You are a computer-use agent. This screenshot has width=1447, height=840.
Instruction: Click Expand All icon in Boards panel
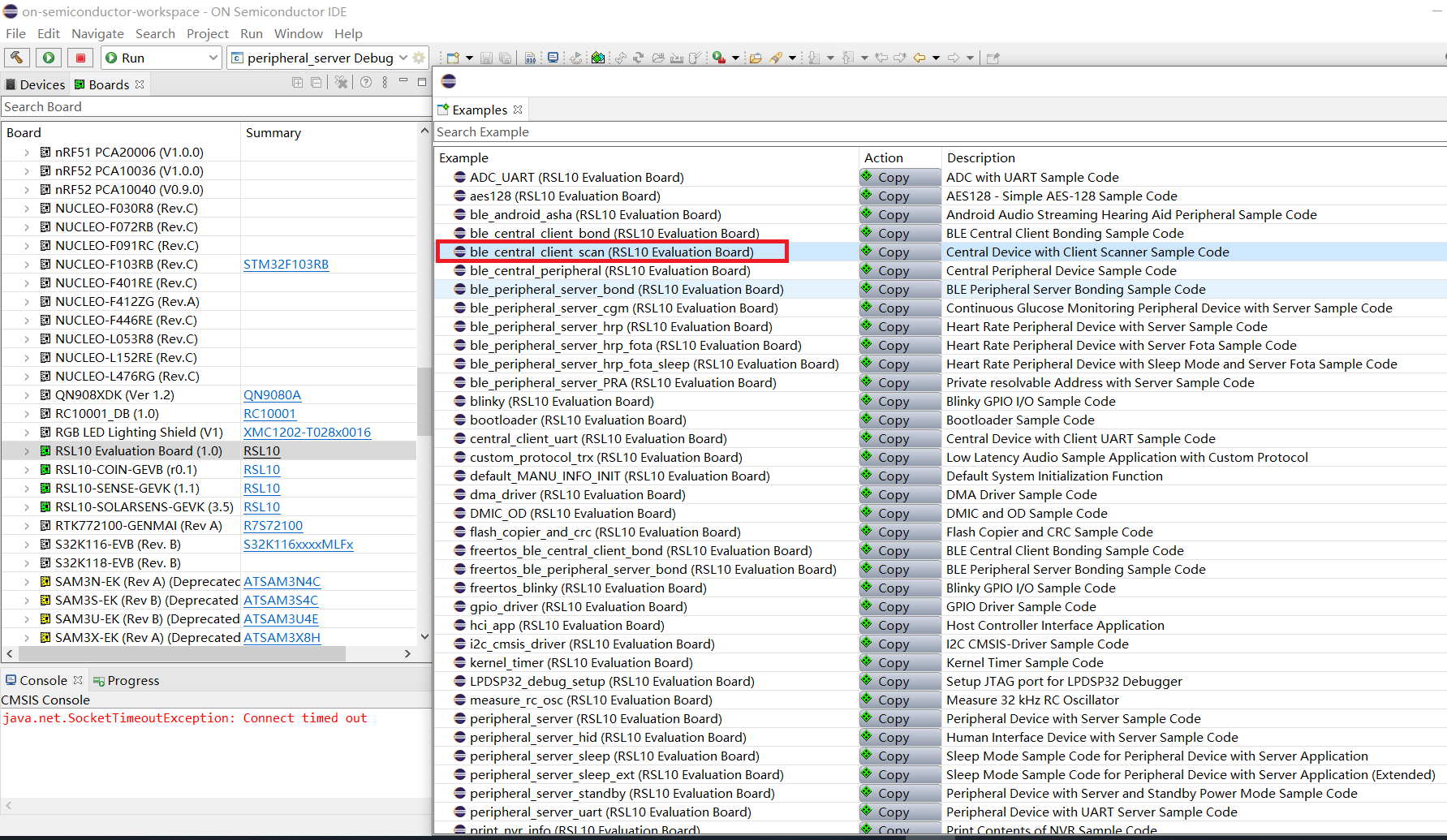pos(297,83)
